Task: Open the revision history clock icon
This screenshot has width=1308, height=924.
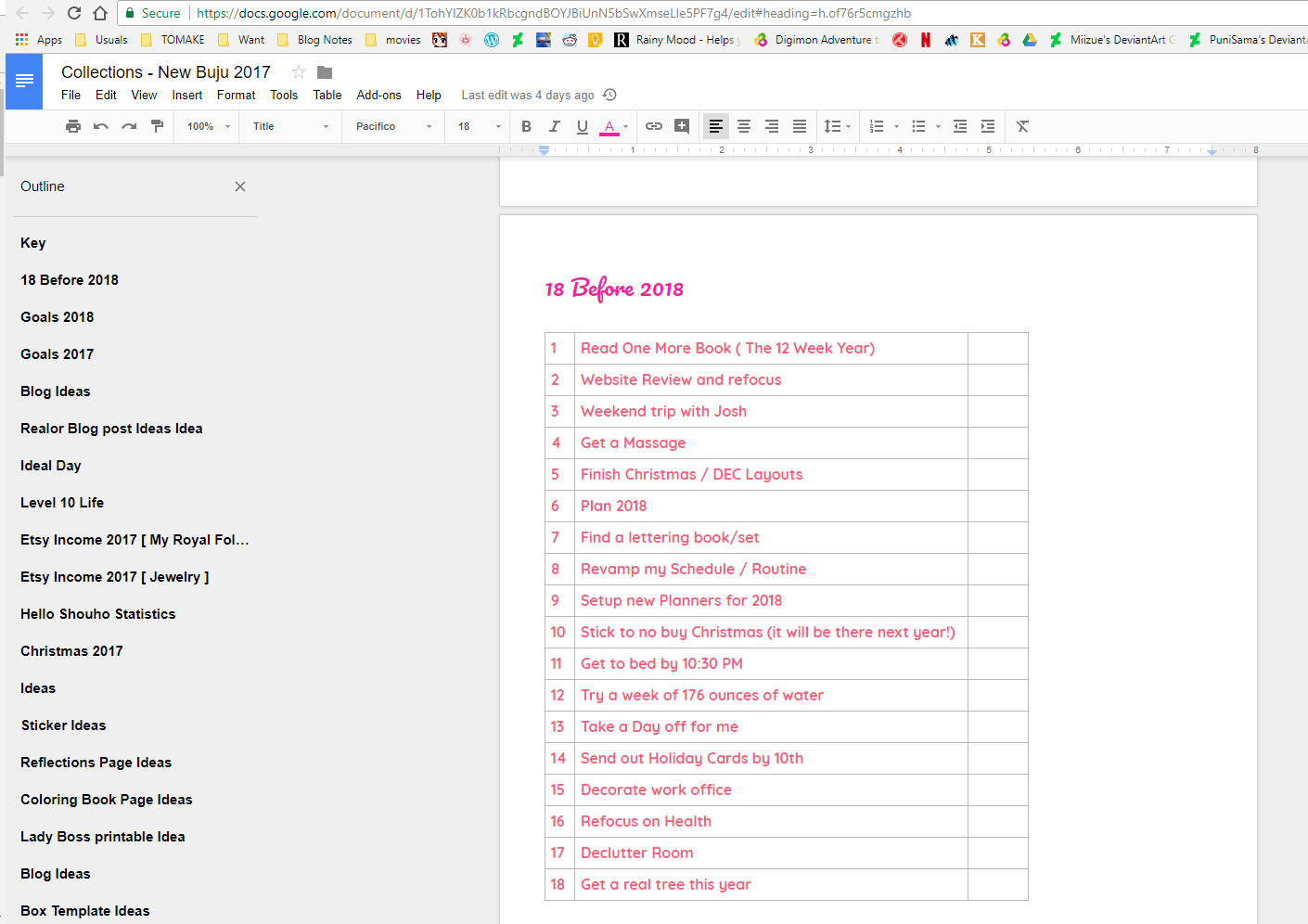Action: pyautogui.click(x=609, y=95)
